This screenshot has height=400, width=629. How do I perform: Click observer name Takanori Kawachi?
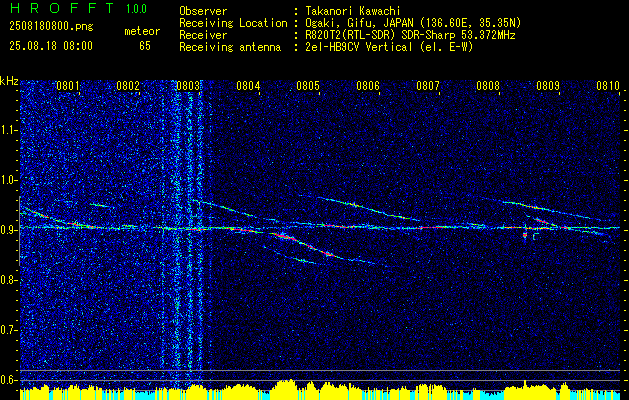(352, 11)
